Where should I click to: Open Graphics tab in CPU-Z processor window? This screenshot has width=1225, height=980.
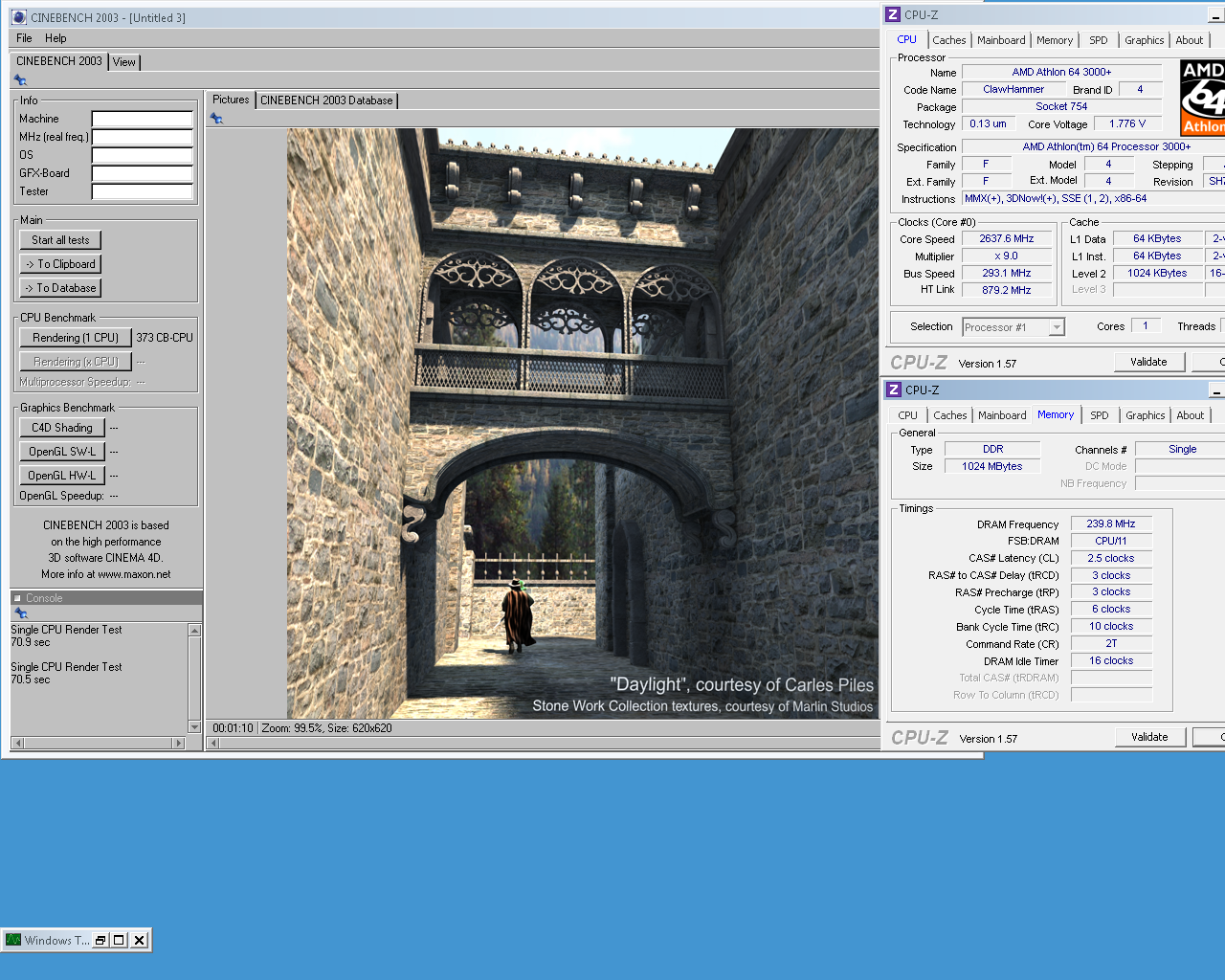pos(1145,40)
